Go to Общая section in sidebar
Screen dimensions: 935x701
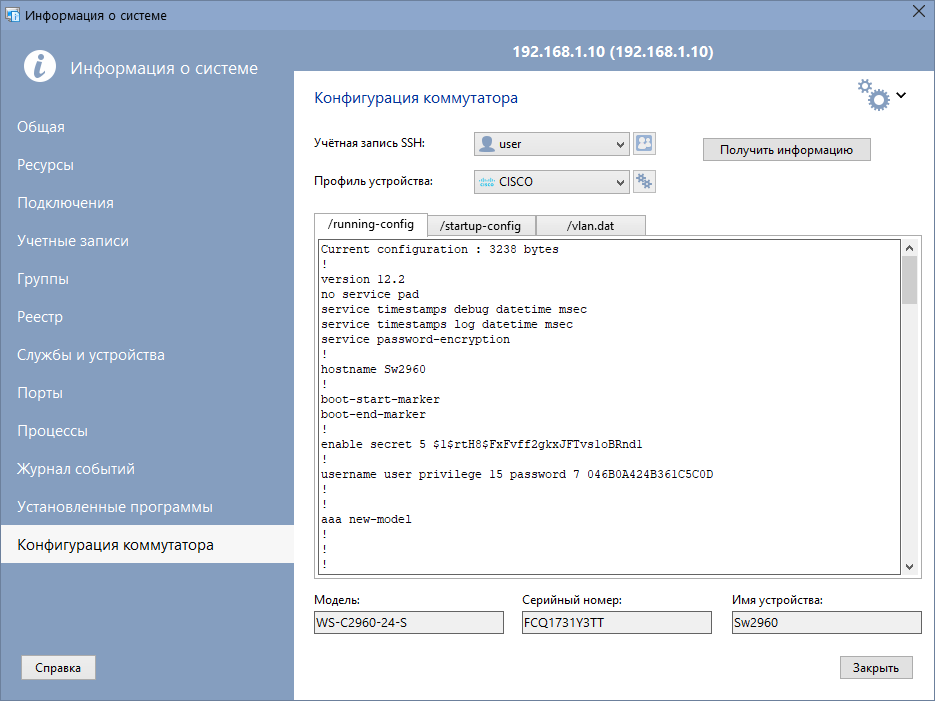41,127
